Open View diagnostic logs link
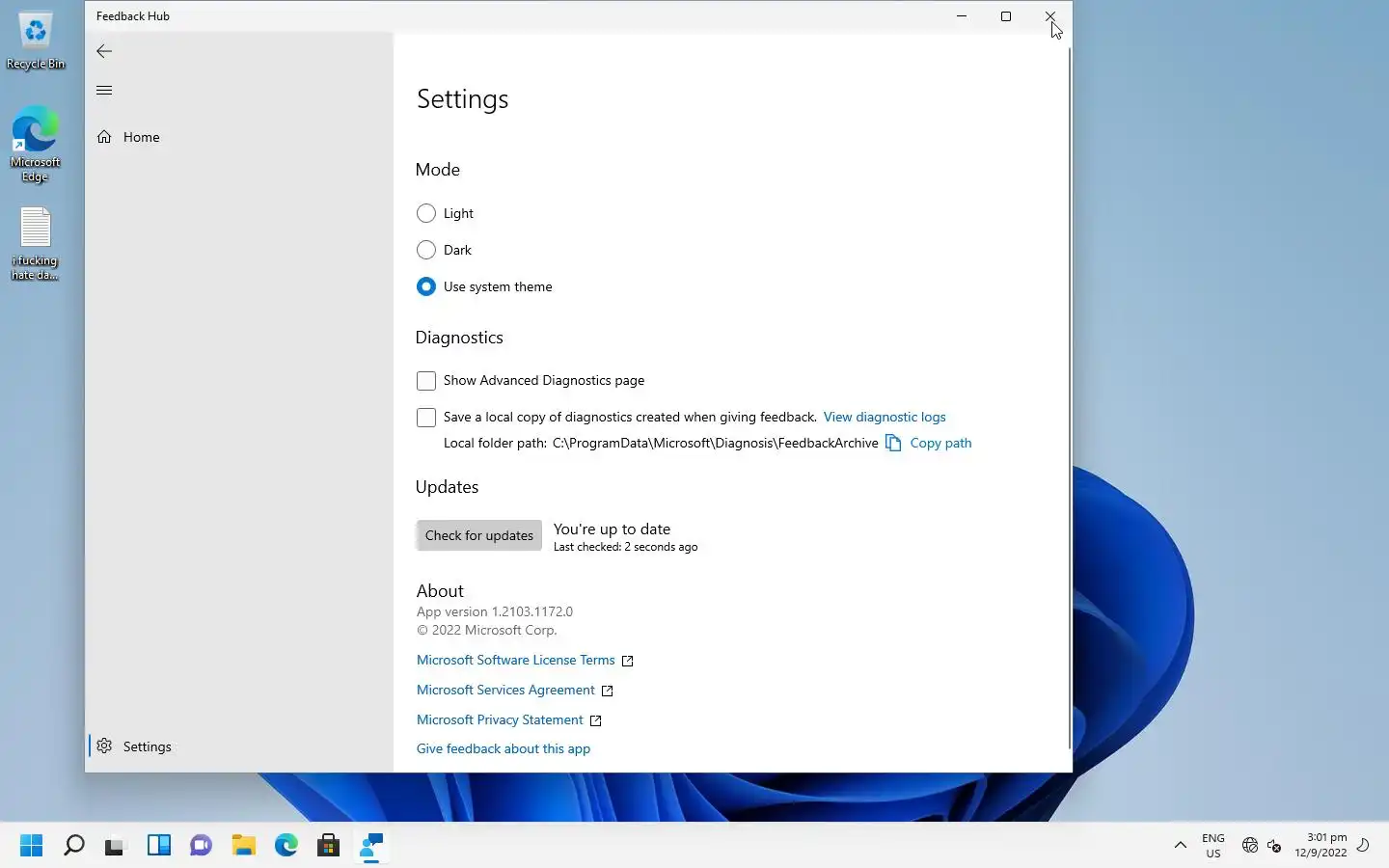 (x=885, y=417)
